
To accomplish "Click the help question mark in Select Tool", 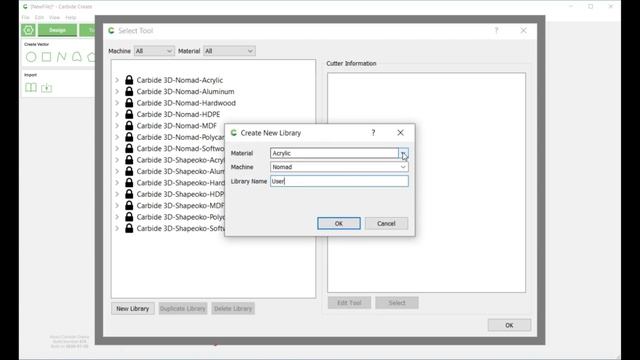I will click(496, 31).
